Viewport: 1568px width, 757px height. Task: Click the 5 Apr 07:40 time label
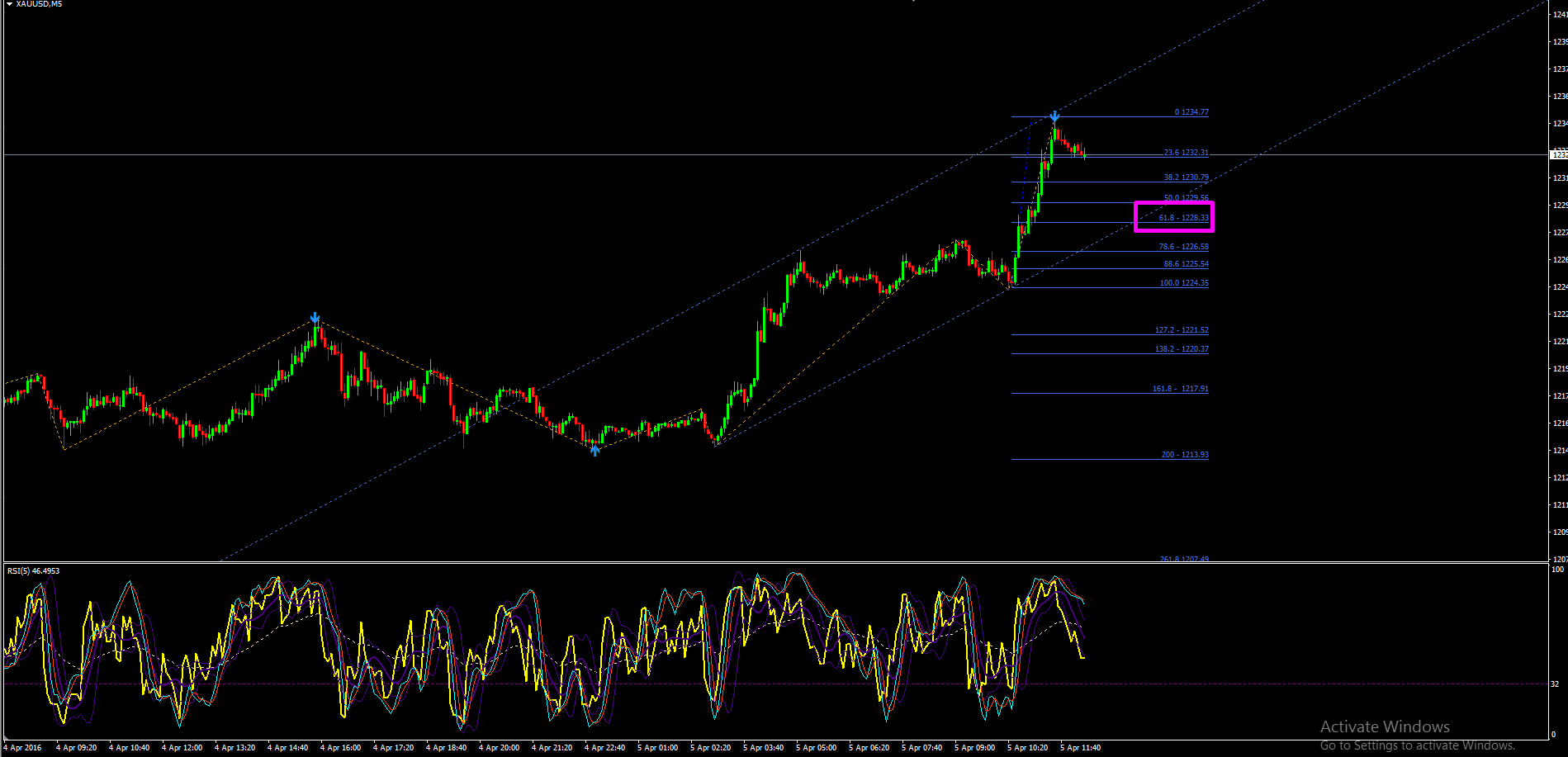[922, 748]
